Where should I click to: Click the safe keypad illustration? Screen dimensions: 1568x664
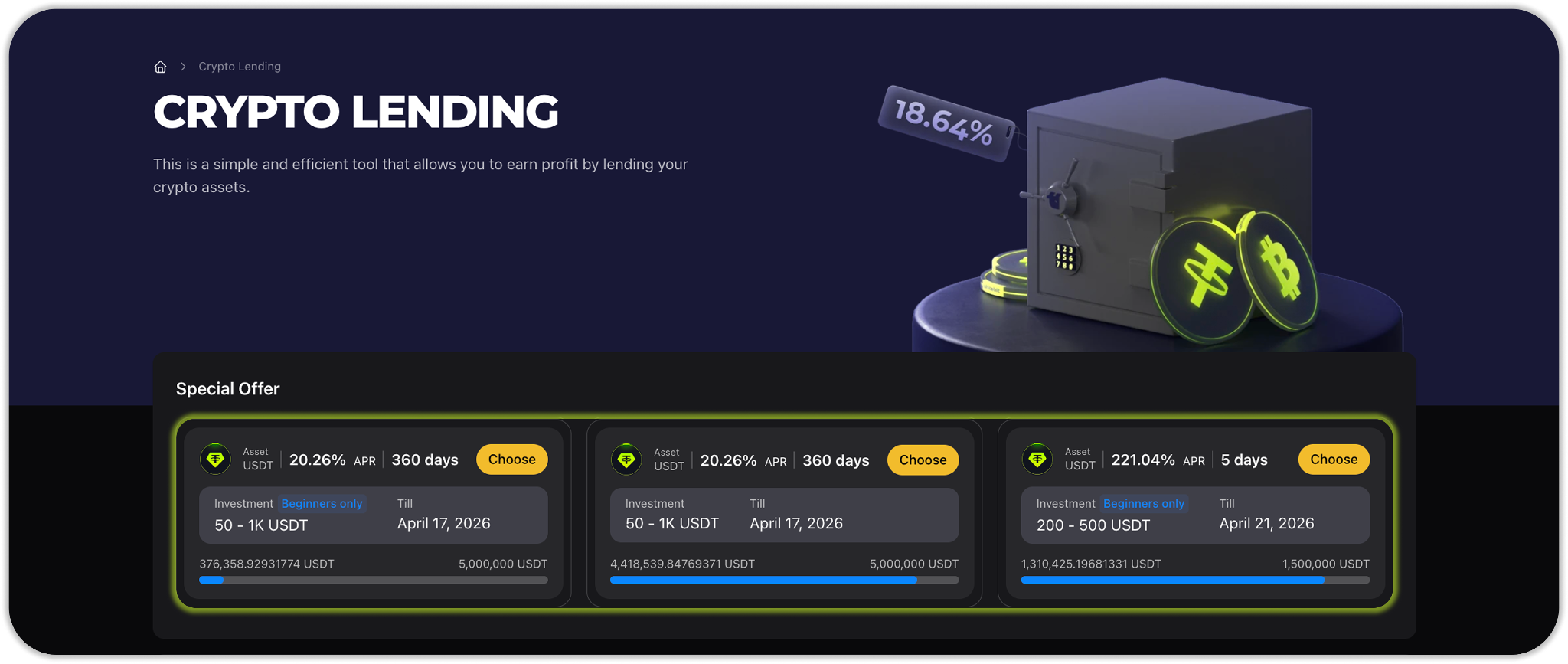[x=1066, y=257]
